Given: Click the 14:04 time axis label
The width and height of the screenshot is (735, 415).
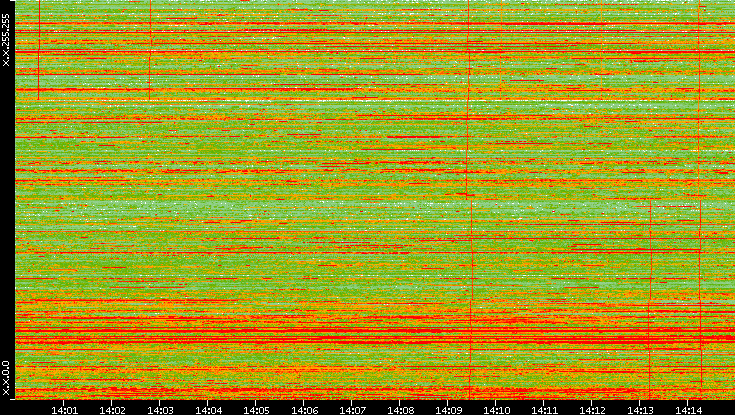Looking at the screenshot, I should coord(208,410).
